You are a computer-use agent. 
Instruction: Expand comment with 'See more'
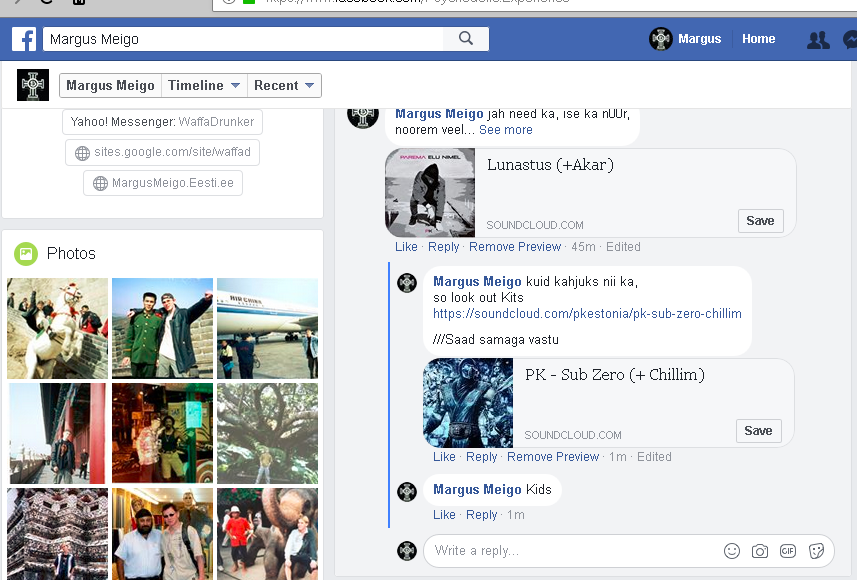pyautogui.click(x=506, y=130)
